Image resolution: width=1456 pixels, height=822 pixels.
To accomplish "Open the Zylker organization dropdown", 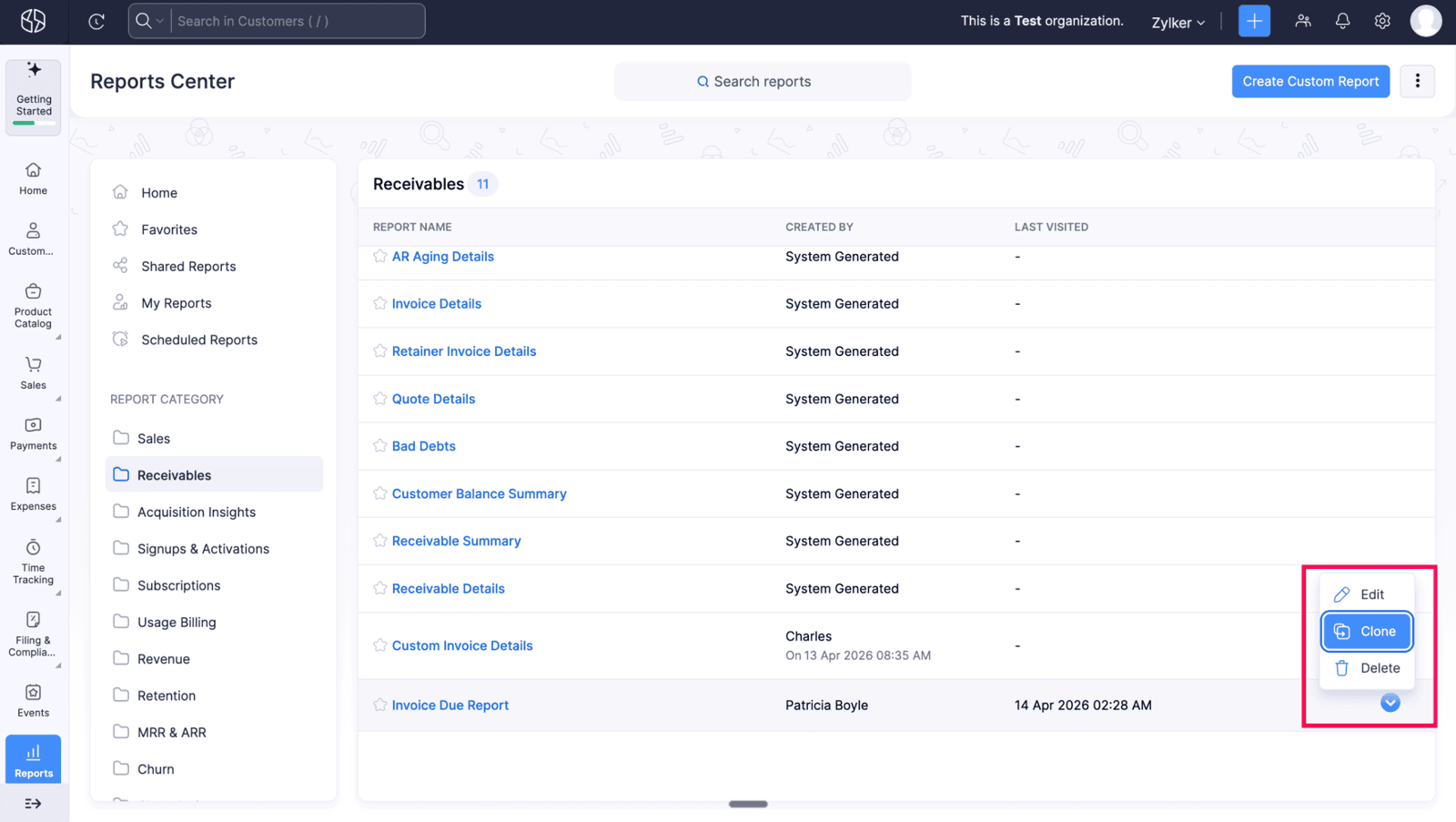I will 1178,22.
